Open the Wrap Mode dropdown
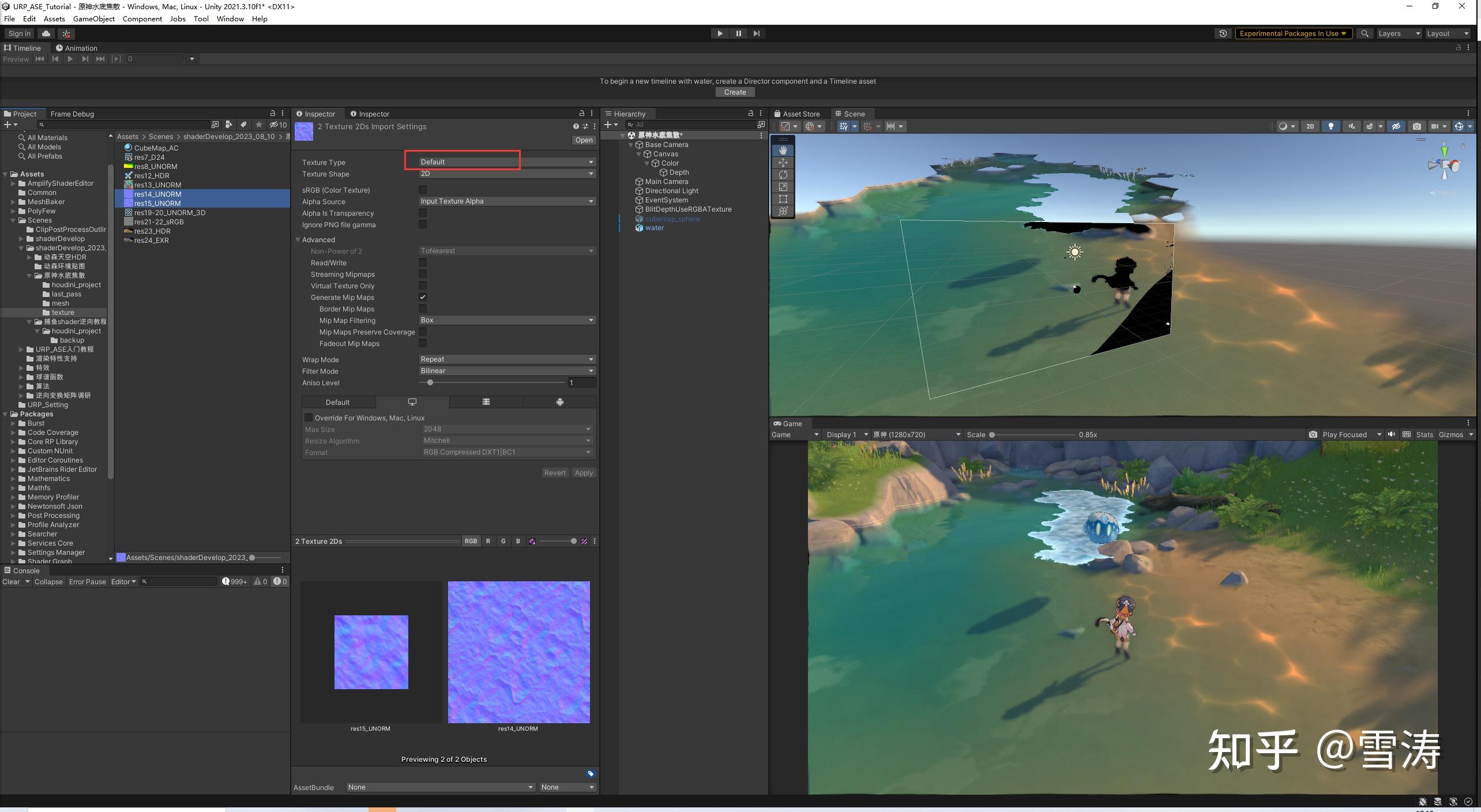Image resolution: width=1481 pixels, height=812 pixels. 507,359
